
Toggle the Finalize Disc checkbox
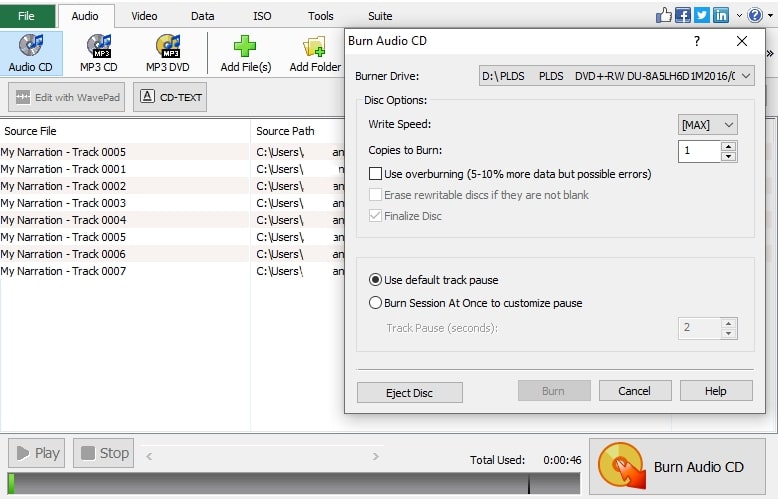(376, 216)
